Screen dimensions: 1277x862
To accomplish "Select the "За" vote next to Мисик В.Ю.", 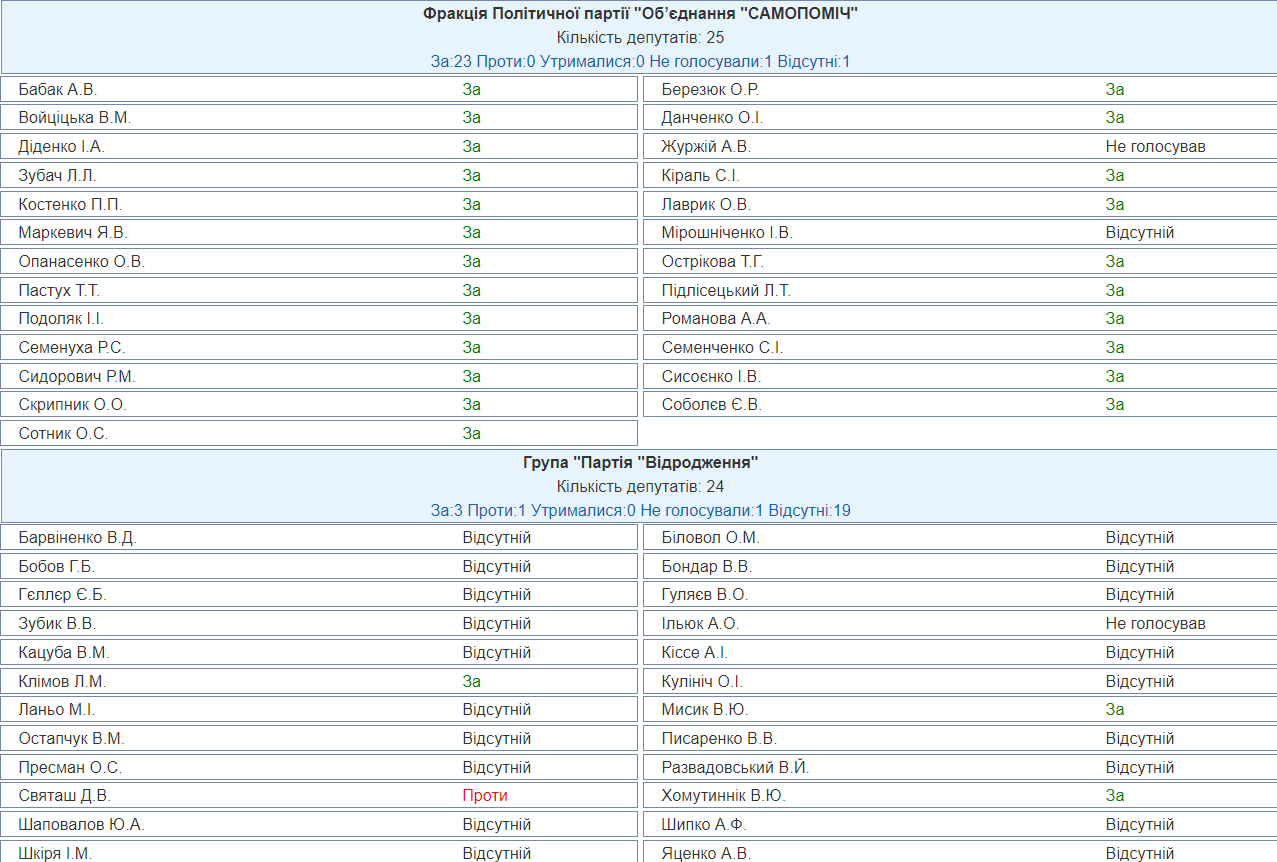I will click(x=1115, y=710).
